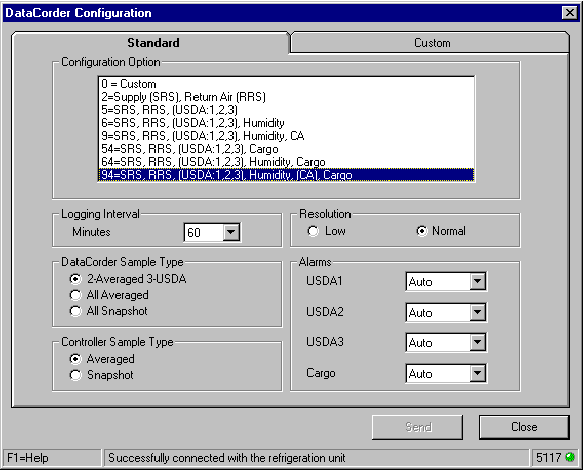Click the disabled Send button
This screenshot has width=585, height=473.
[x=417, y=427]
